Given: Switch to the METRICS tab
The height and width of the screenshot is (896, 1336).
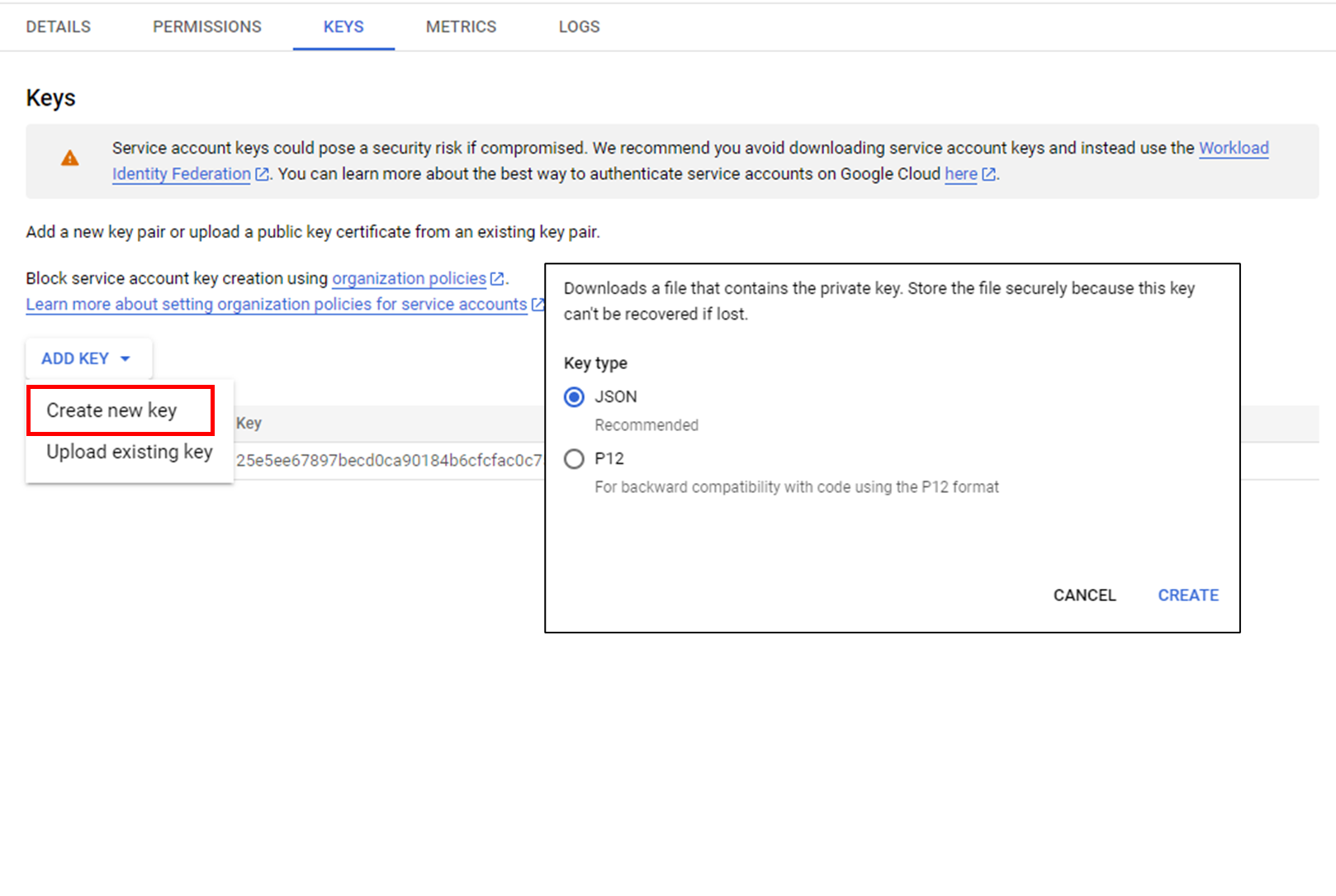Looking at the screenshot, I should [x=462, y=26].
